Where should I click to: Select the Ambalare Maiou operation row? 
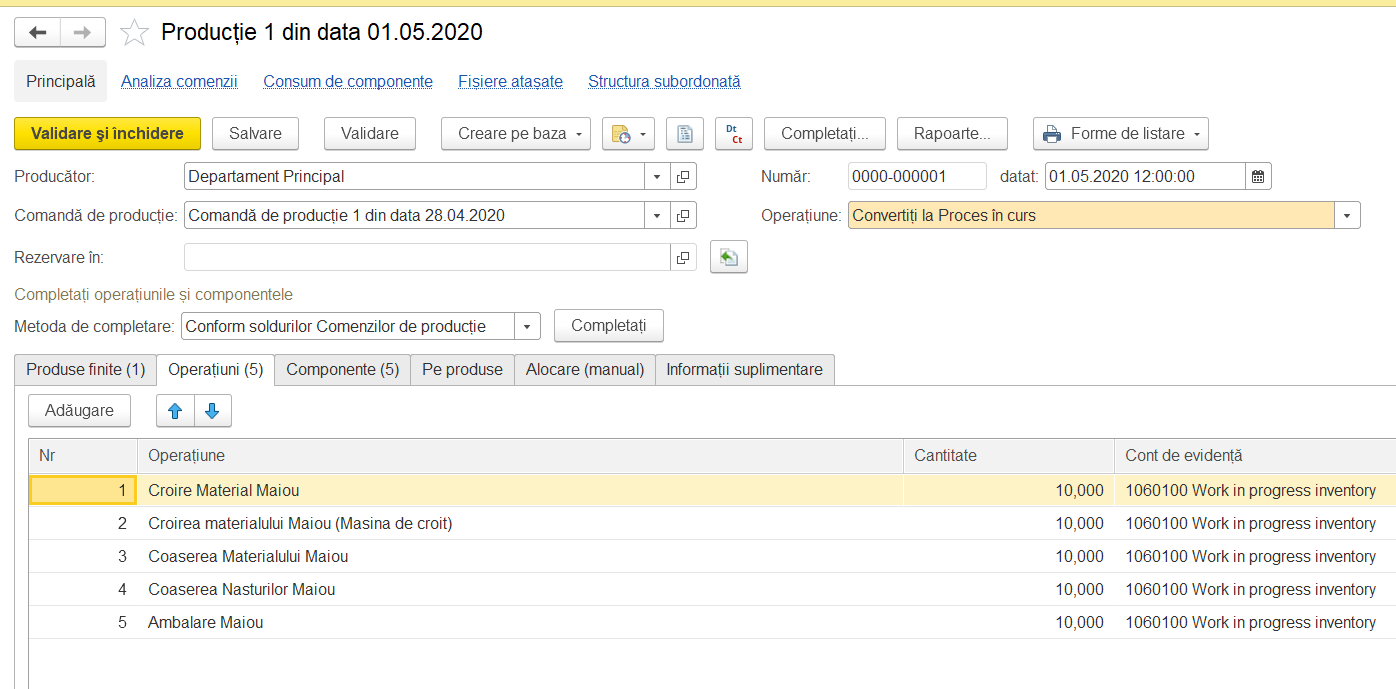pyautogui.click(x=712, y=622)
